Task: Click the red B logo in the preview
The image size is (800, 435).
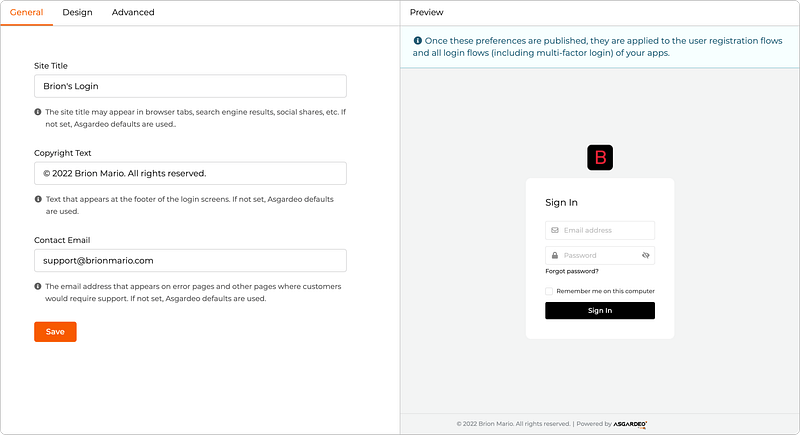Action: click(x=600, y=158)
